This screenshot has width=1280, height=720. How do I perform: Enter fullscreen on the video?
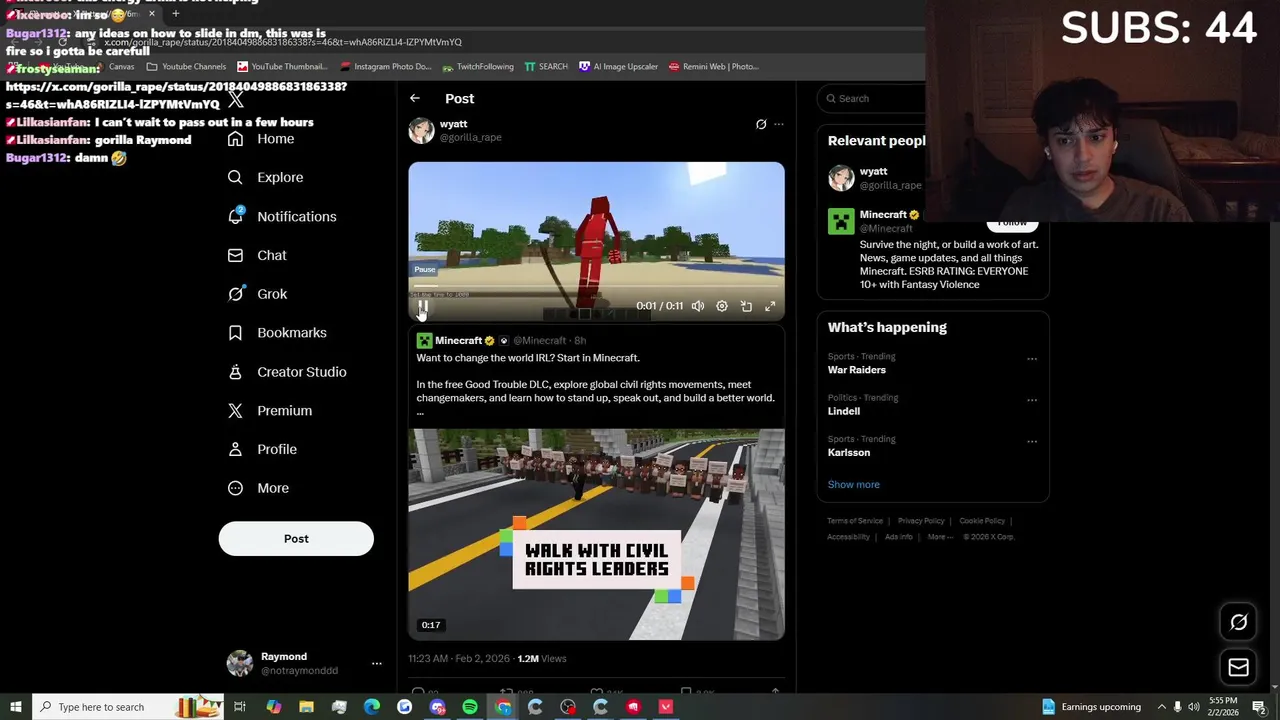tap(770, 306)
